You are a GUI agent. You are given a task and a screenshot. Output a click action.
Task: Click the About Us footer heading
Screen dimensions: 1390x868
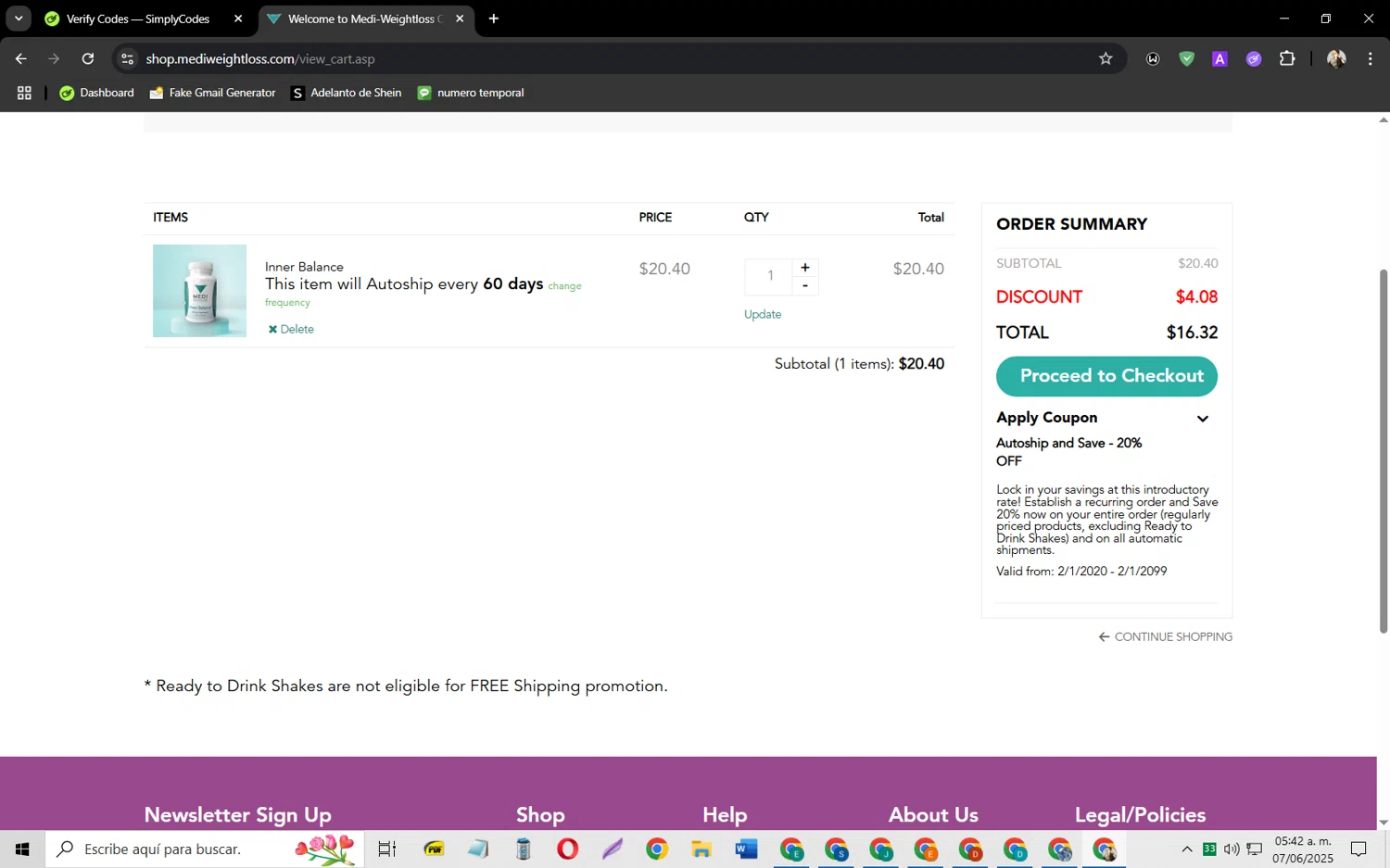point(933,815)
